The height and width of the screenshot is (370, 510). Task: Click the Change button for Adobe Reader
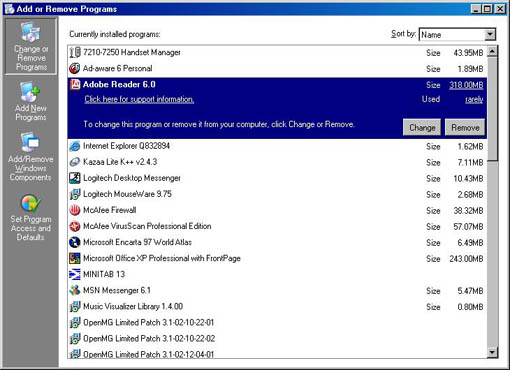[x=422, y=127]
